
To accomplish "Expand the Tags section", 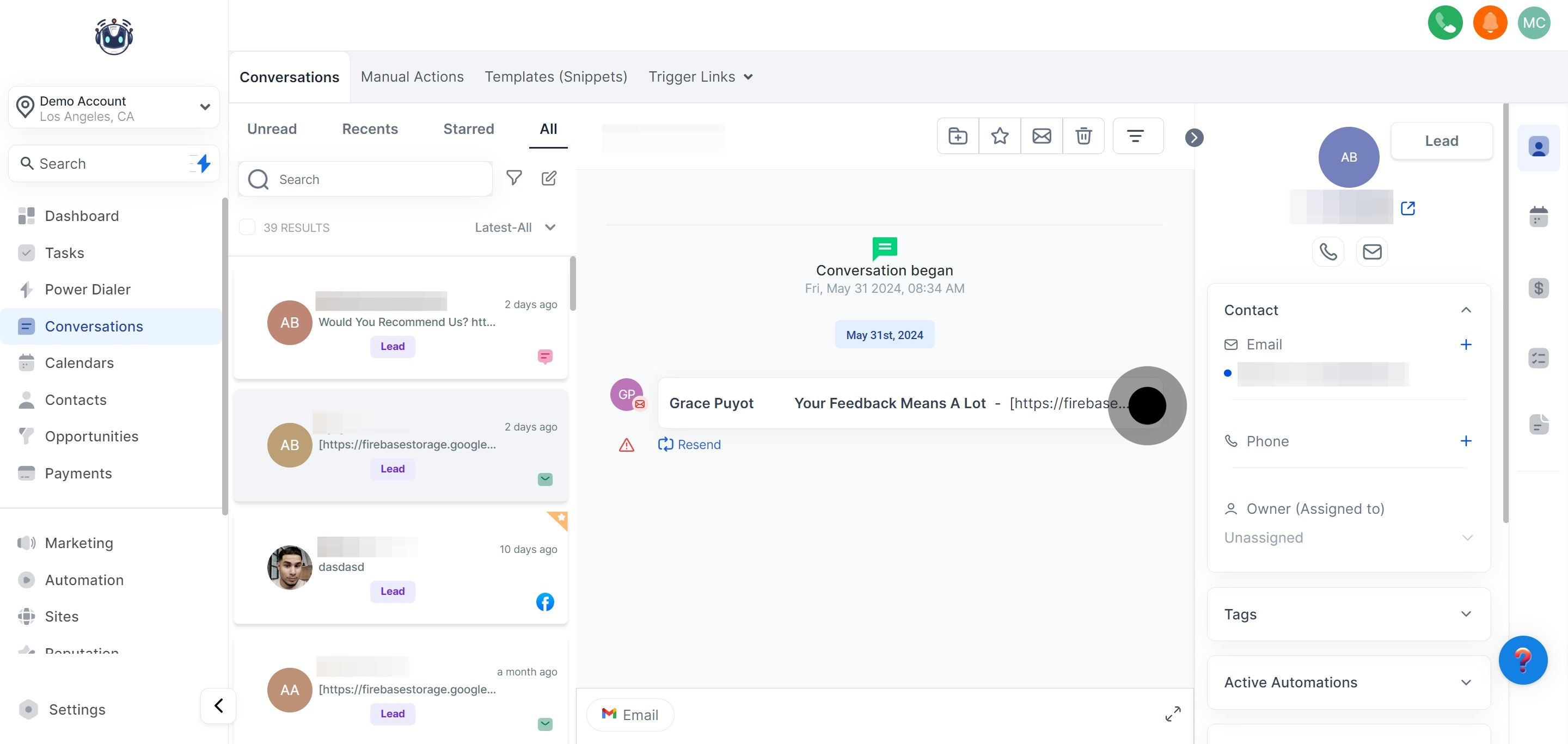I will [x=1347, y=614].
